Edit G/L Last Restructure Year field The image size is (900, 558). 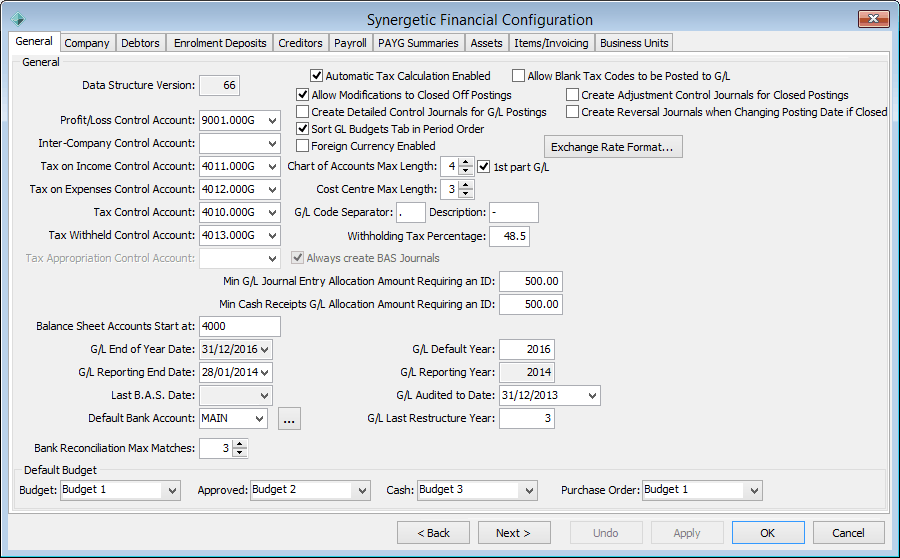click(x=527, y=418)
